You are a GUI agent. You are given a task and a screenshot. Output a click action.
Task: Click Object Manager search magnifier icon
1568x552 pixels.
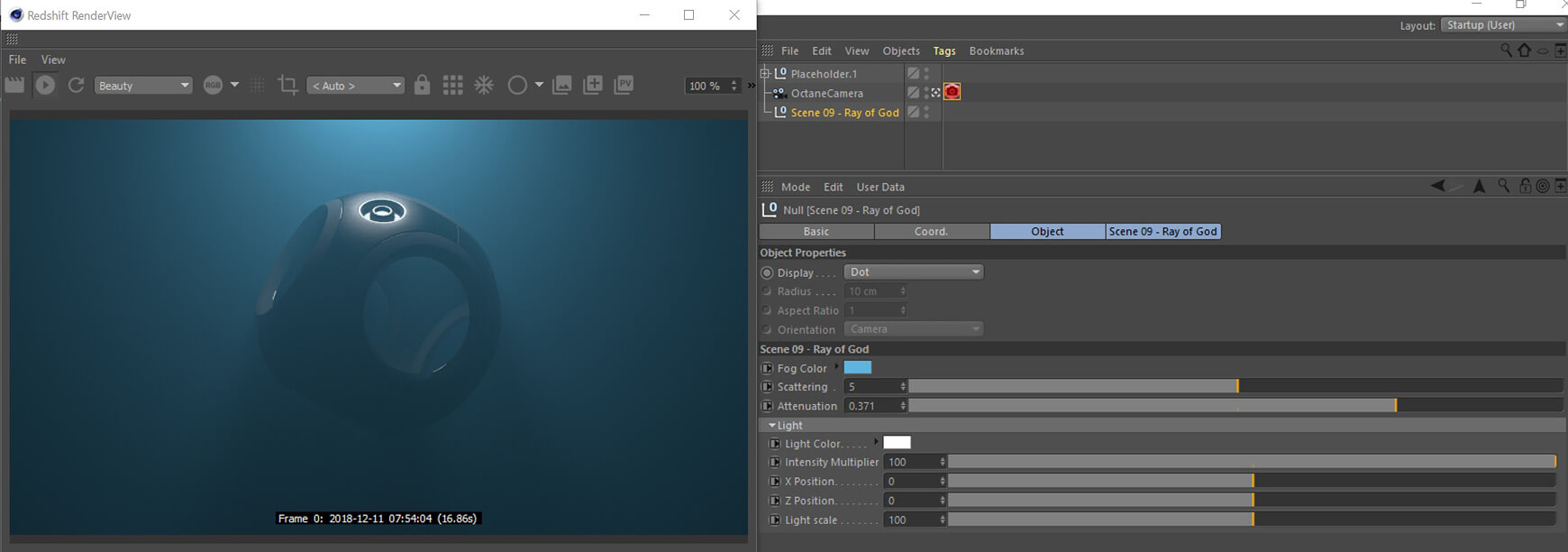[x=1506, y=51]
